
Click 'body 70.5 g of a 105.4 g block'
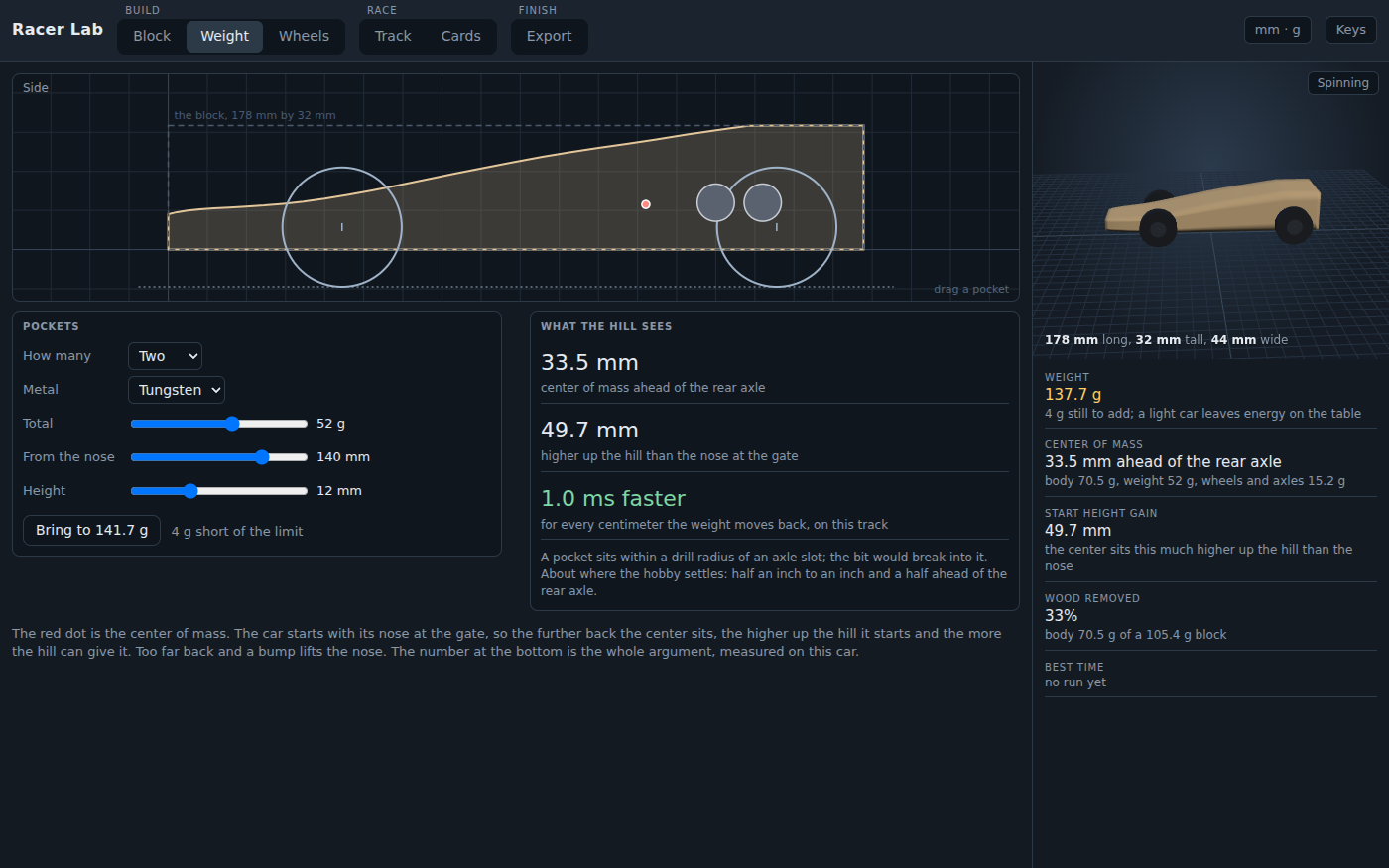coord(1136,635)
